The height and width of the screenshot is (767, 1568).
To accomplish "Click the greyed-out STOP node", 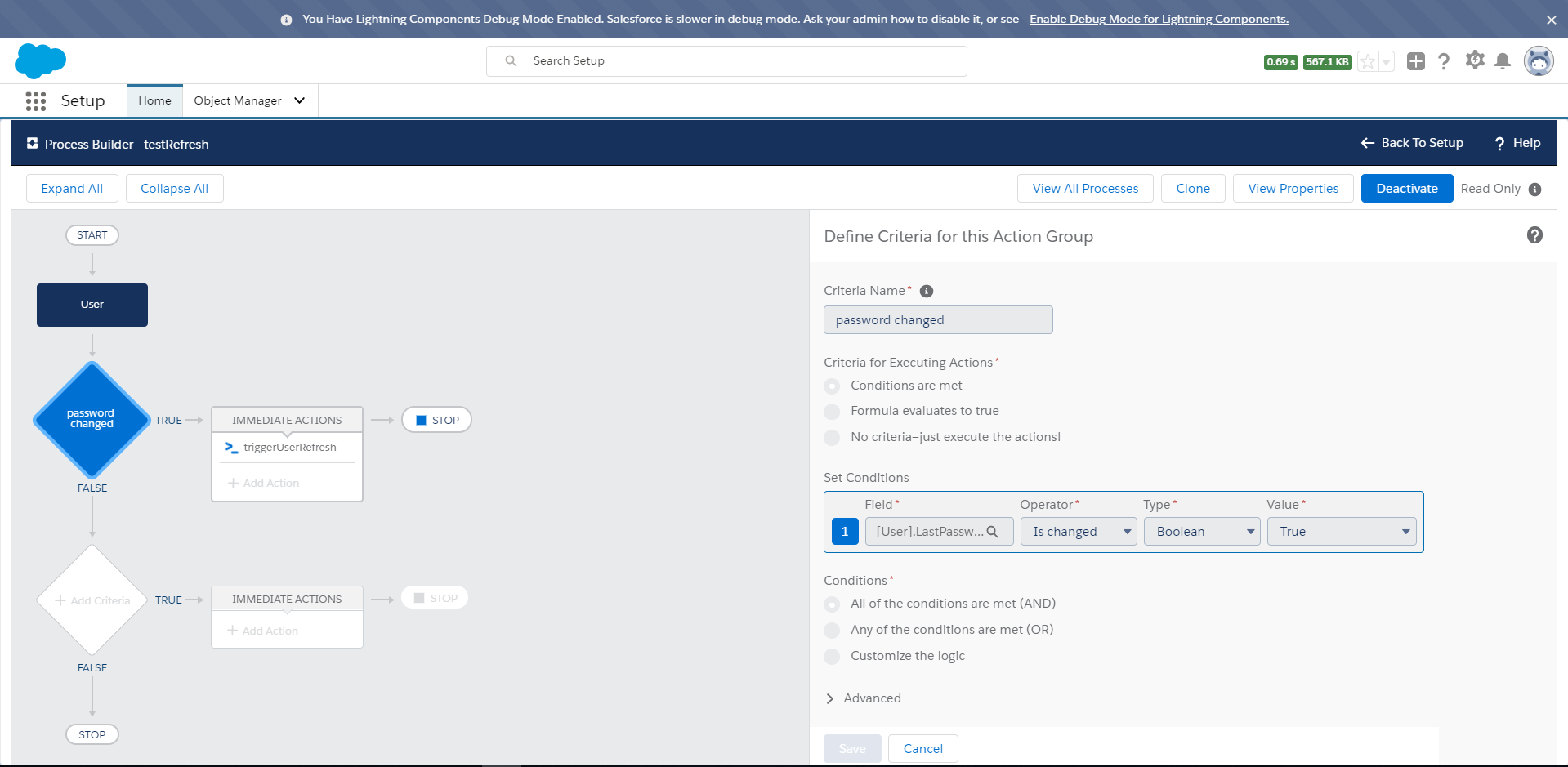I will (435, 598).
